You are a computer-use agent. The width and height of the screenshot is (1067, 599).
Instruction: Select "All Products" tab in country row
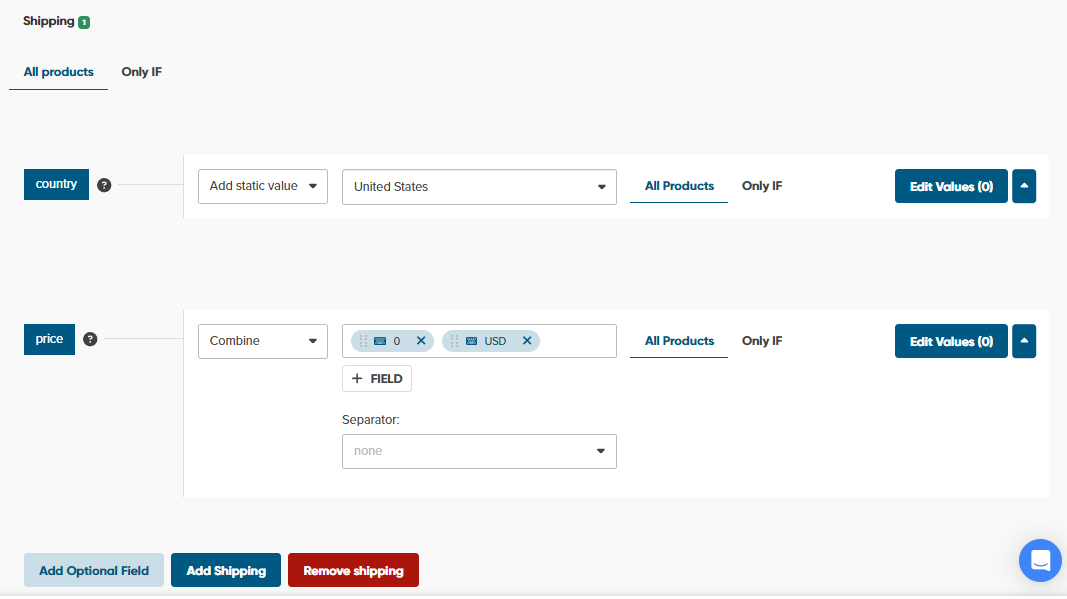(679, 186)
